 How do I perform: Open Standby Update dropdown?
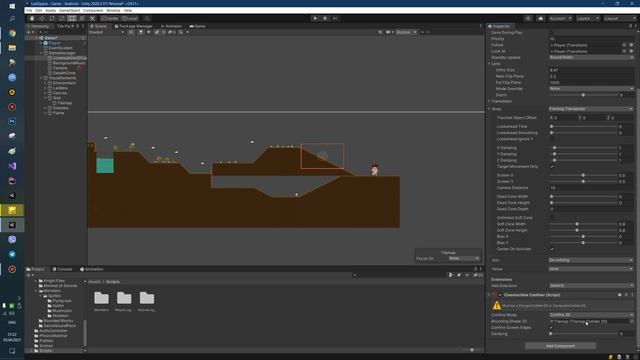(x=591, y=58)
